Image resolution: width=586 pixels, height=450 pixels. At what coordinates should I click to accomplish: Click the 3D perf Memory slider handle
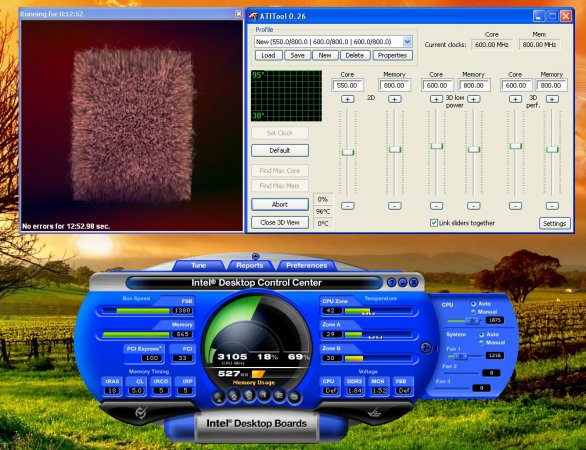tap(552, 150)
